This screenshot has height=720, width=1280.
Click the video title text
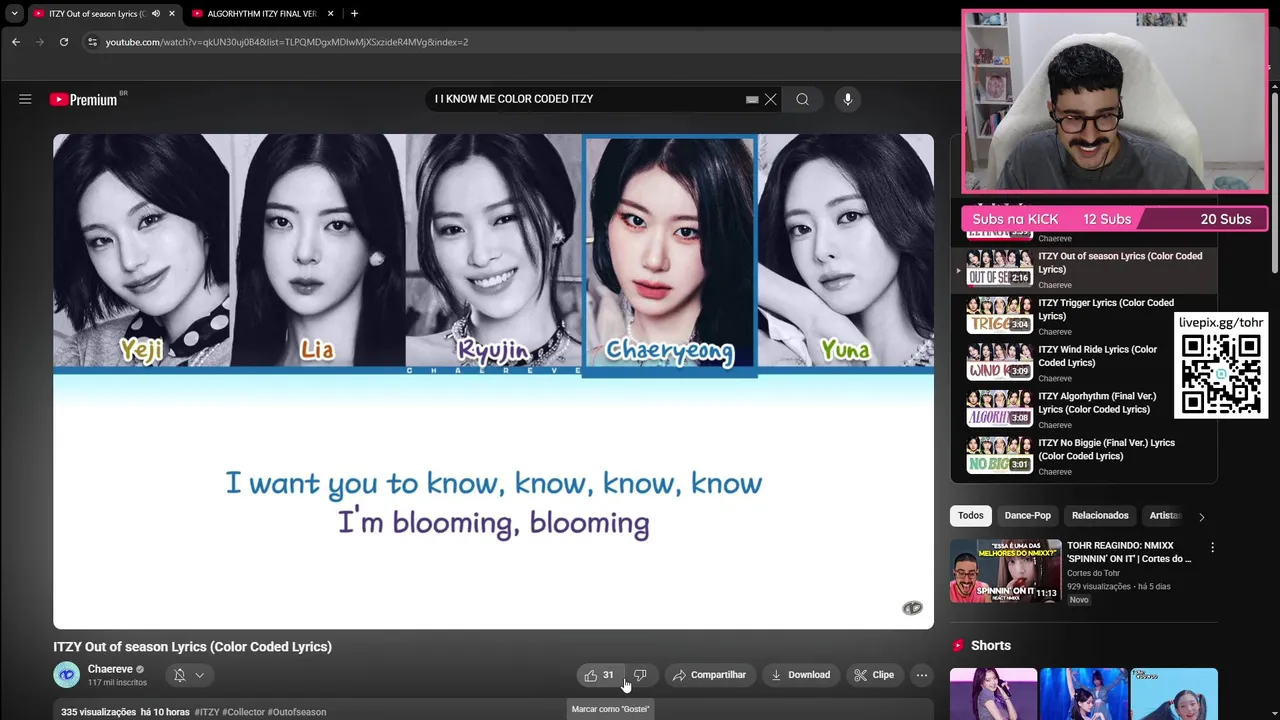coord(192,647)
